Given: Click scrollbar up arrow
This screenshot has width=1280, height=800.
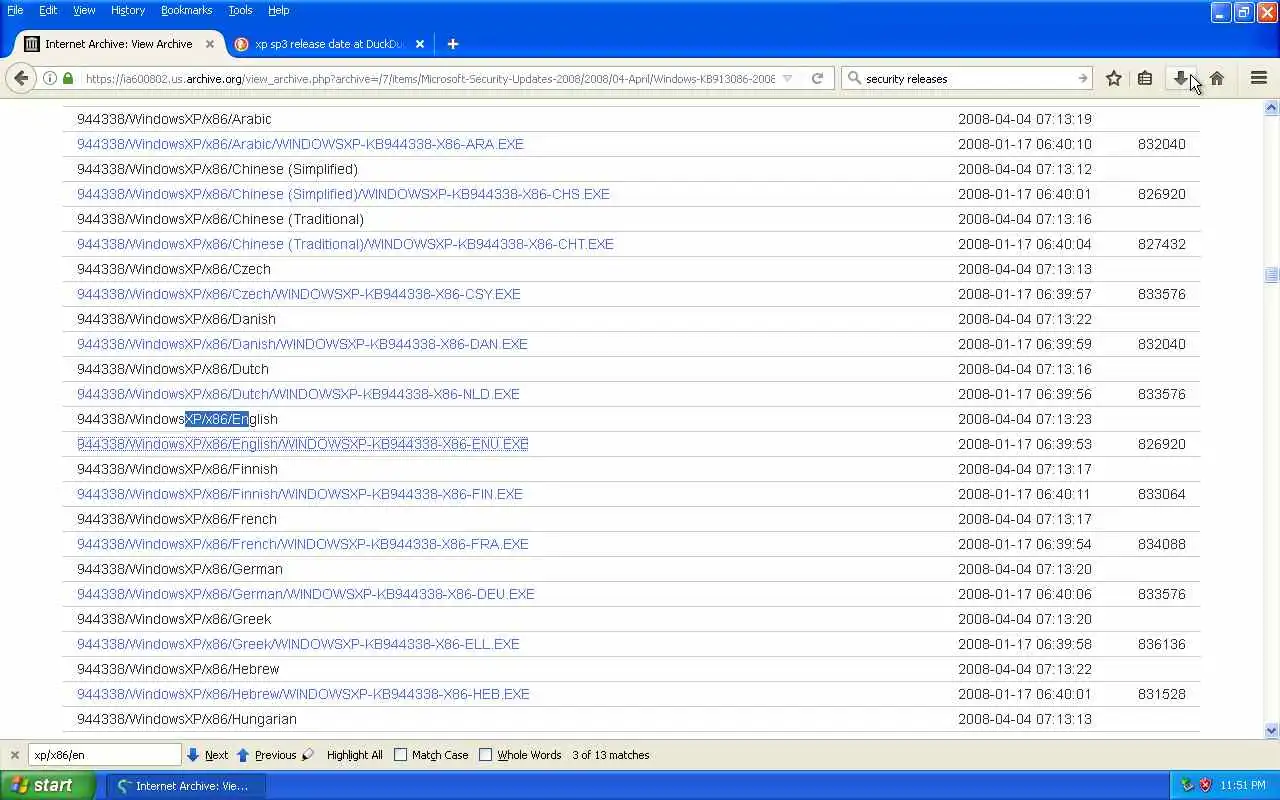Looking at the screenshot, I should click(x=1271, y=107).
